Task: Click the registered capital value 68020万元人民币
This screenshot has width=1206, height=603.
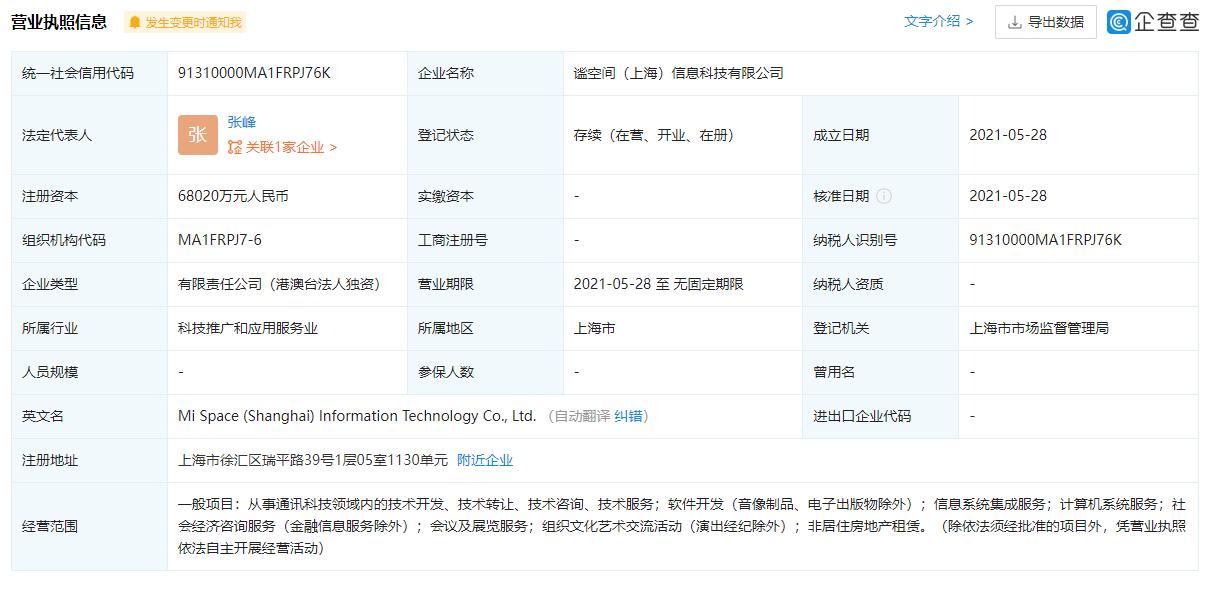Action: click(233, 196)
